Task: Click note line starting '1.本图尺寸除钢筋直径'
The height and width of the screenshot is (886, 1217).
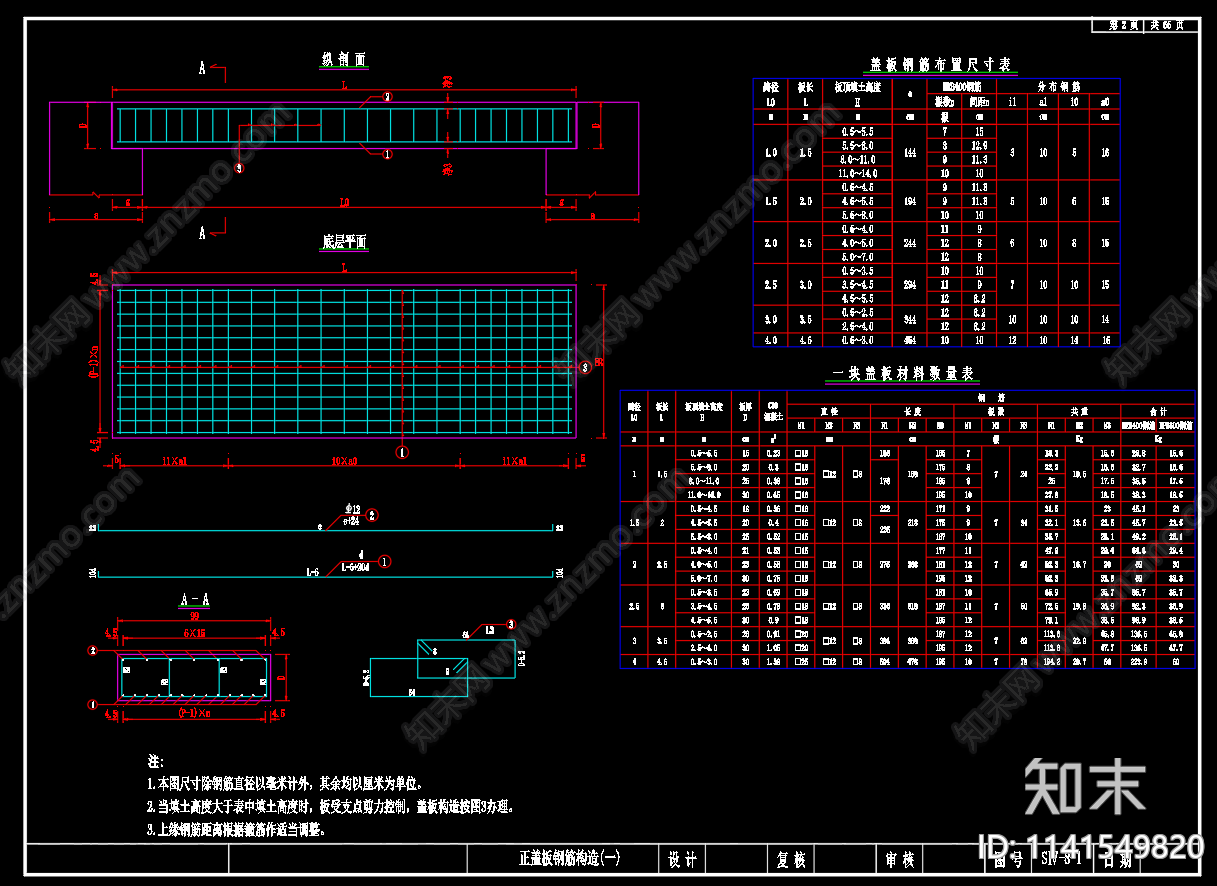Action: (x=285, y=784)
